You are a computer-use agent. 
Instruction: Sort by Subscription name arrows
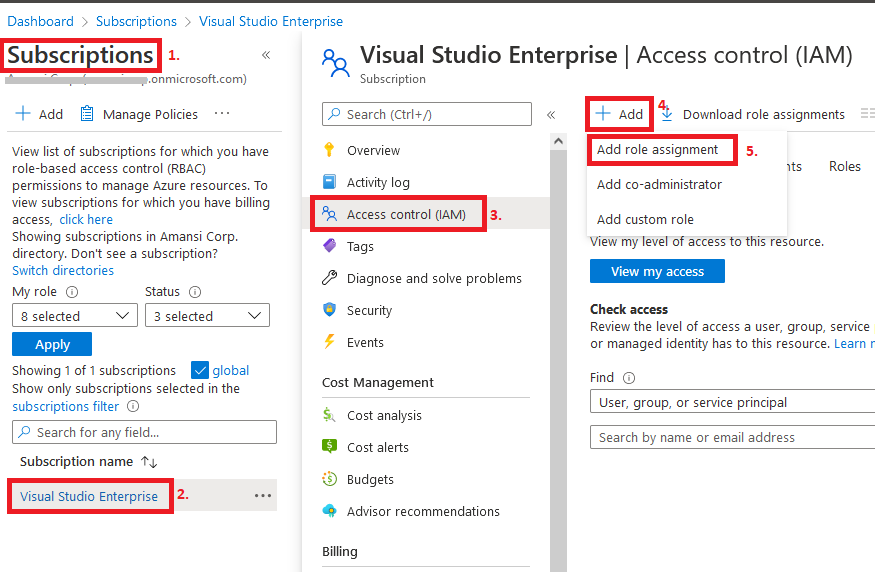[149, 462]
